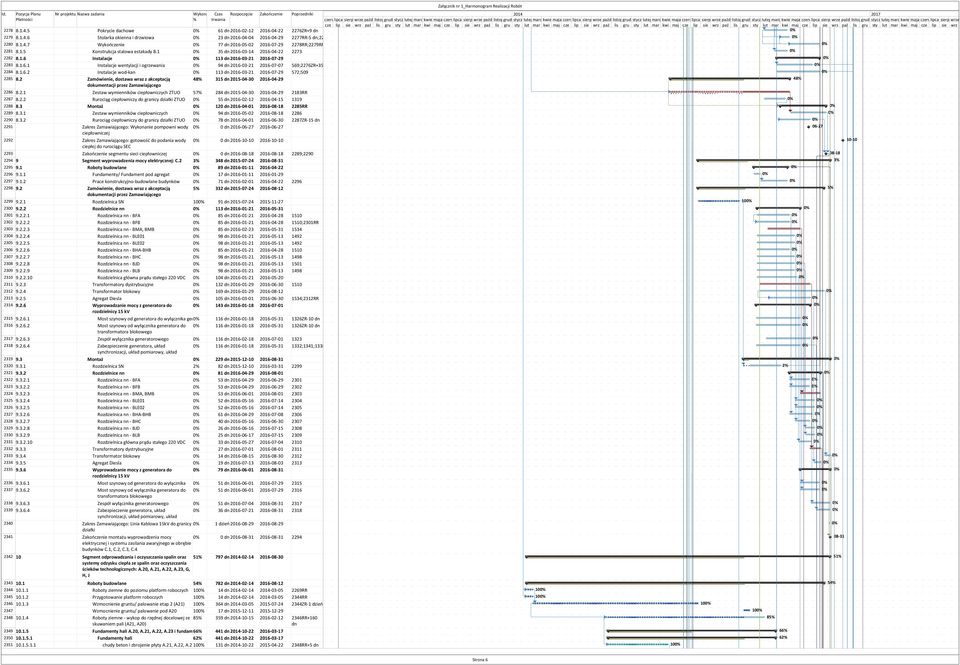Click predecessor cell 2183RR

[300, 92]
